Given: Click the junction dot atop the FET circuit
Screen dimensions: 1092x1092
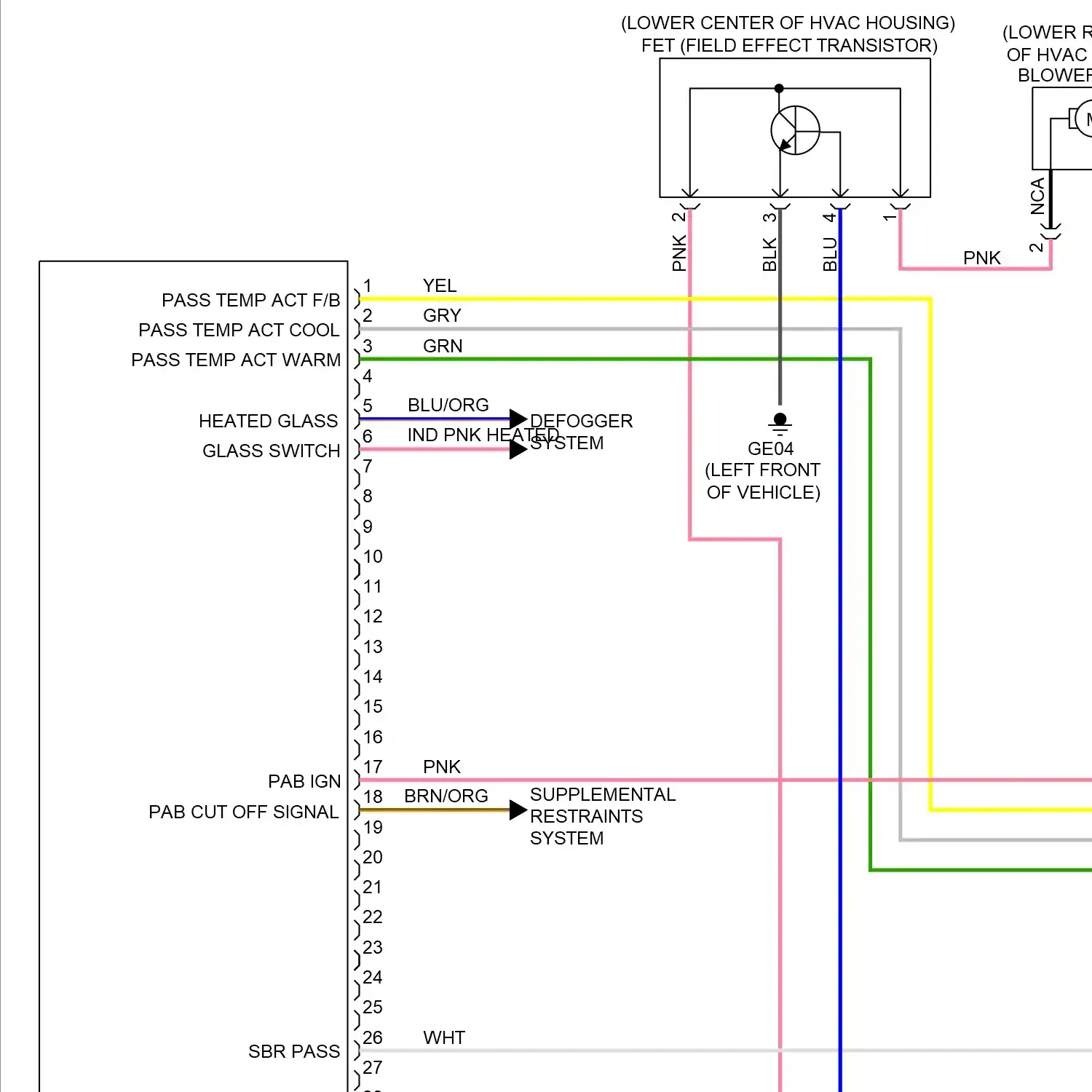Looking at the screenshot, I should coord(779,88).
